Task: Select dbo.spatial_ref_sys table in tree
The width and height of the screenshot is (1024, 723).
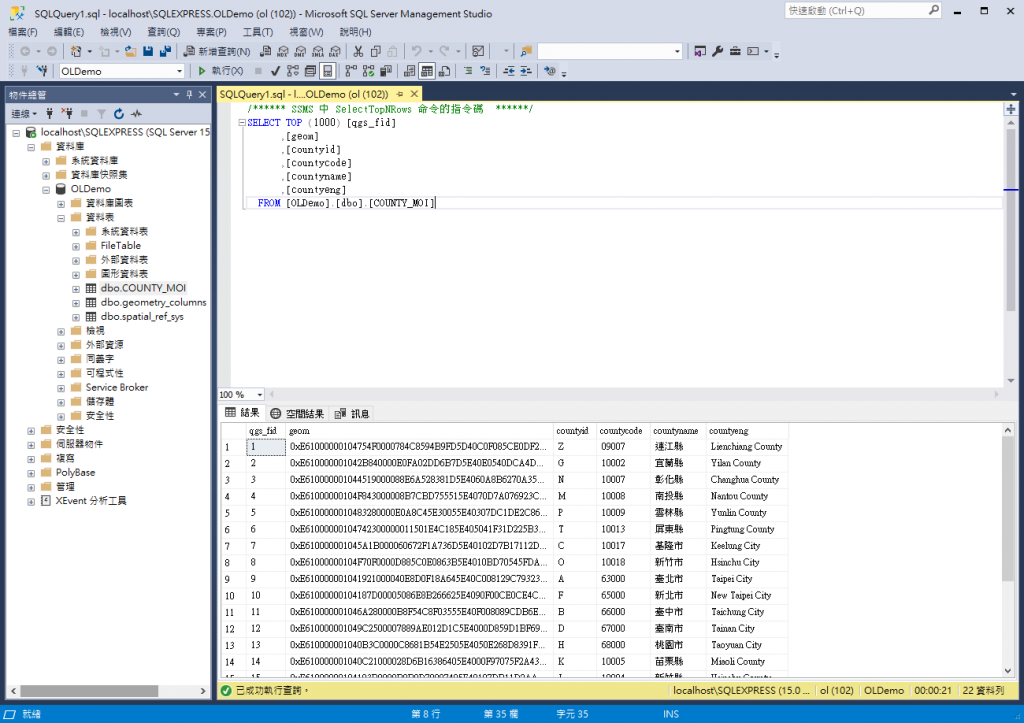Action: (x=142, y=317)
